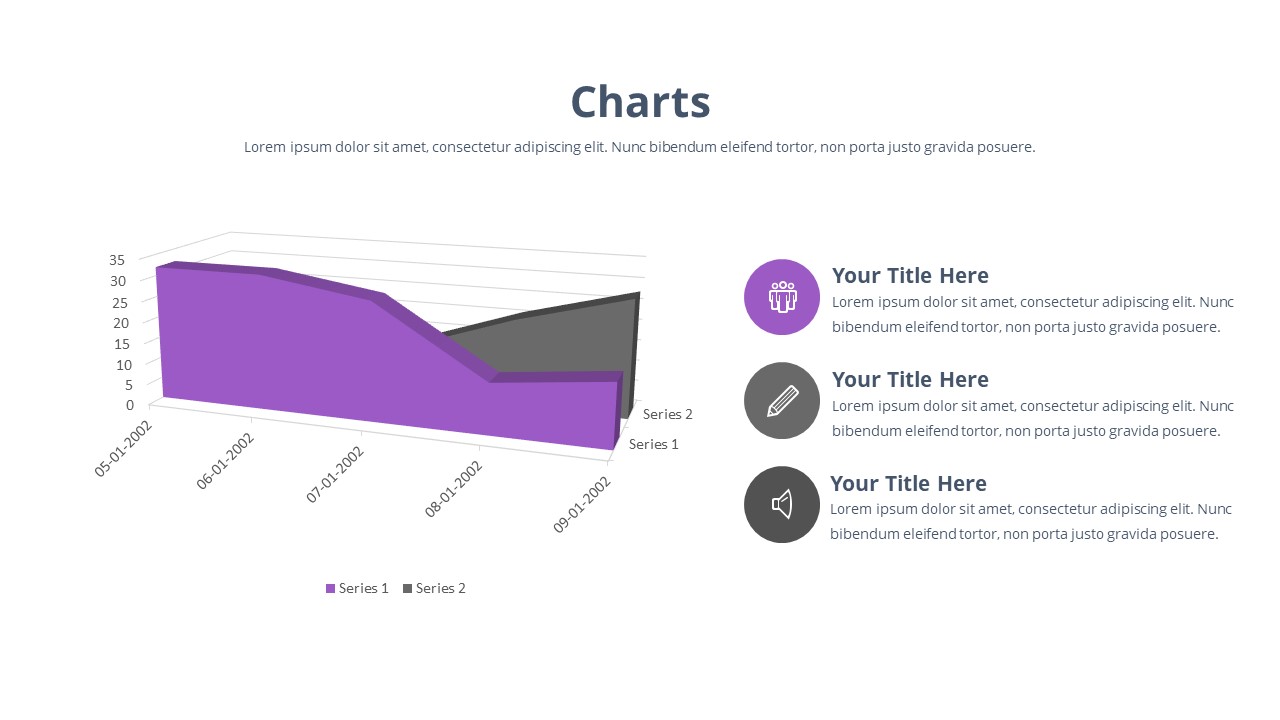Click the Series 2 depth axis label
Image resolution: width=1280 pixels, height=720 pixels.
pos(668,414)
